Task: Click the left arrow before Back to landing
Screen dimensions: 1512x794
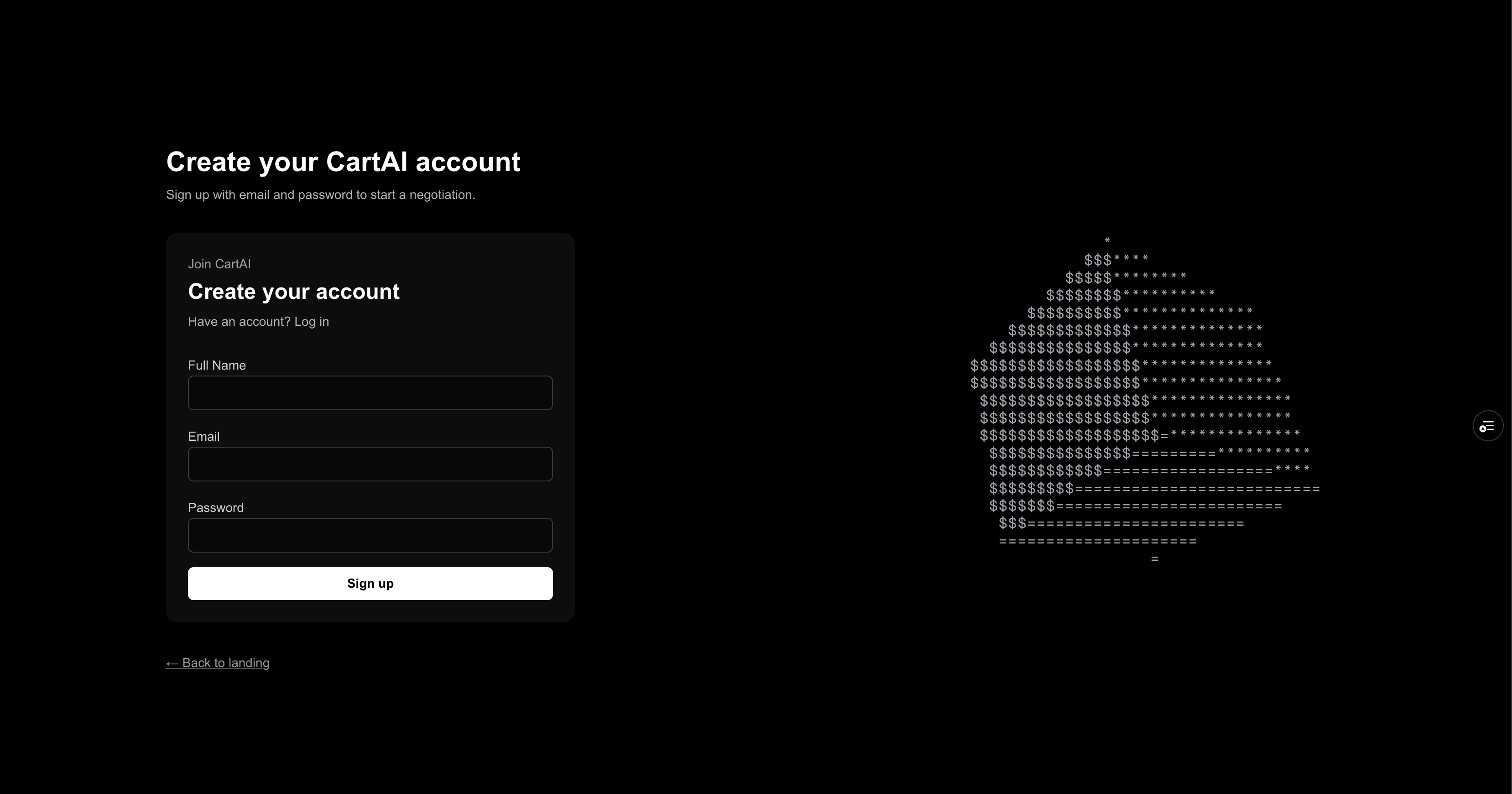Action: pos(172,663)
